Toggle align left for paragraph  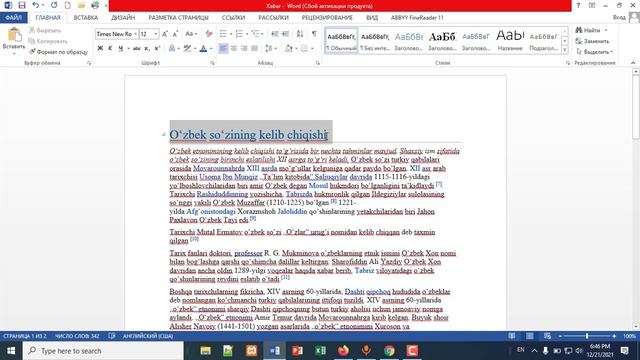click(x=223, y=49)
